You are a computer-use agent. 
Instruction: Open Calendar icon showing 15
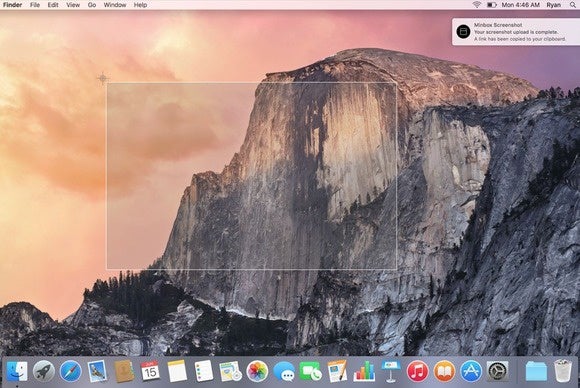150,371
